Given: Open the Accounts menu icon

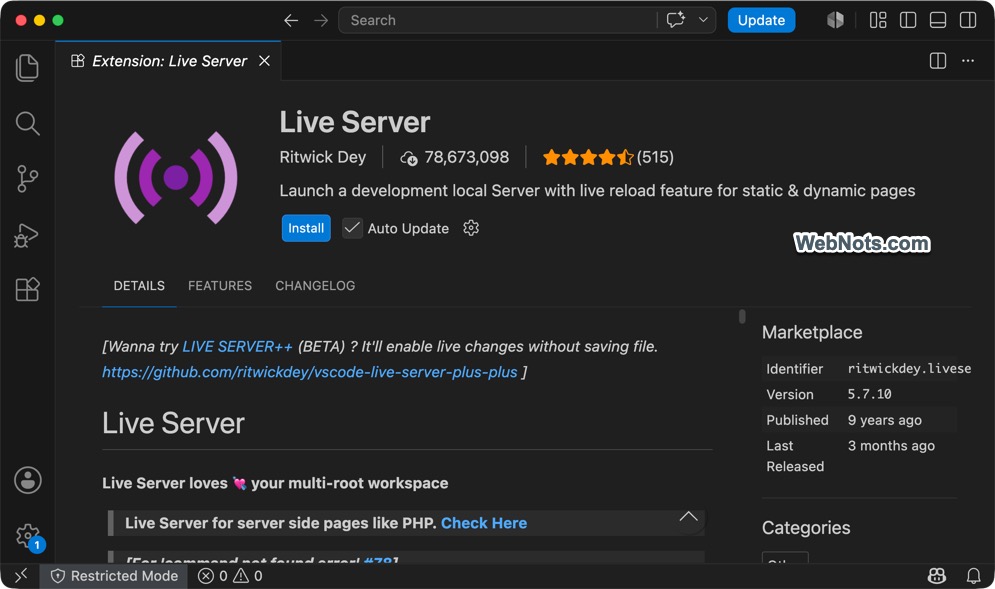Looking at the screenshot, I should click(28, 480).
